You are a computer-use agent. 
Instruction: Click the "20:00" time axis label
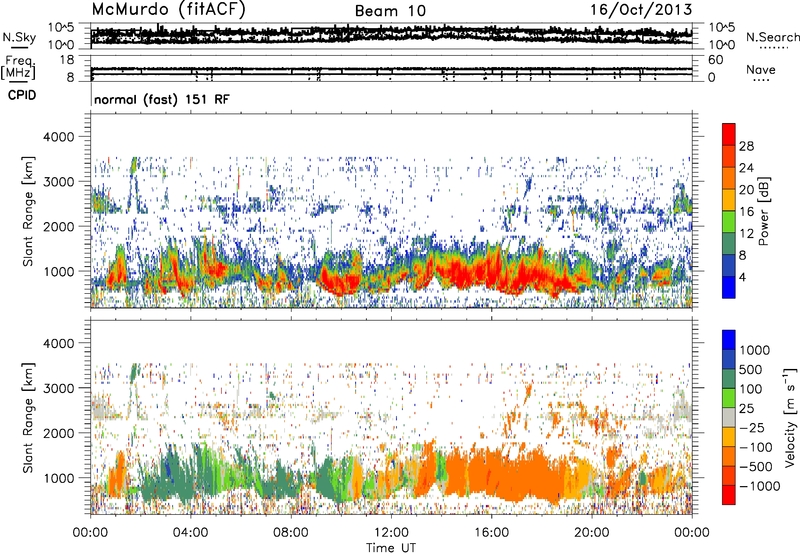point(592,533)
